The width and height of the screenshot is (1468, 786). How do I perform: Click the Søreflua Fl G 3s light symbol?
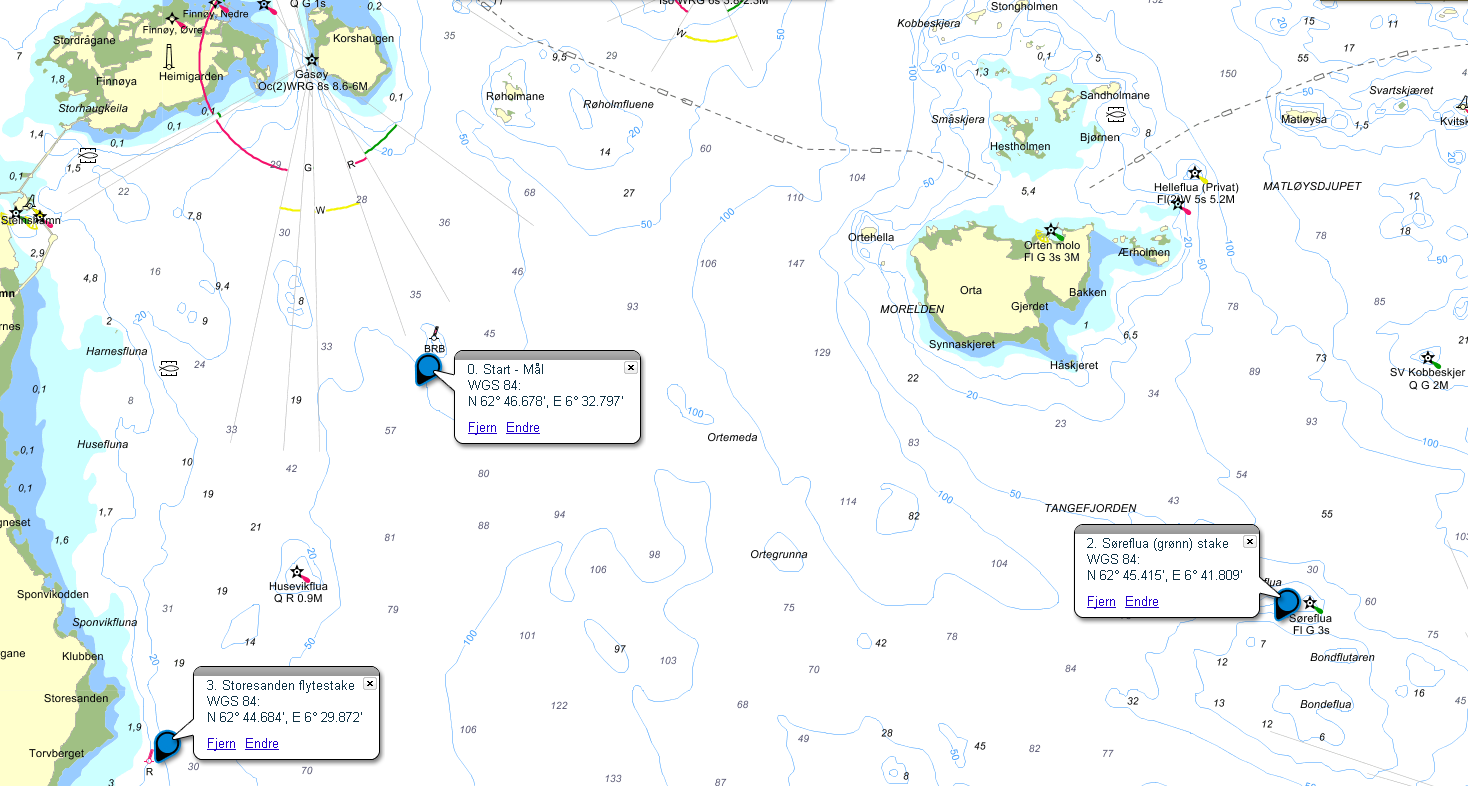point(1310,603)
